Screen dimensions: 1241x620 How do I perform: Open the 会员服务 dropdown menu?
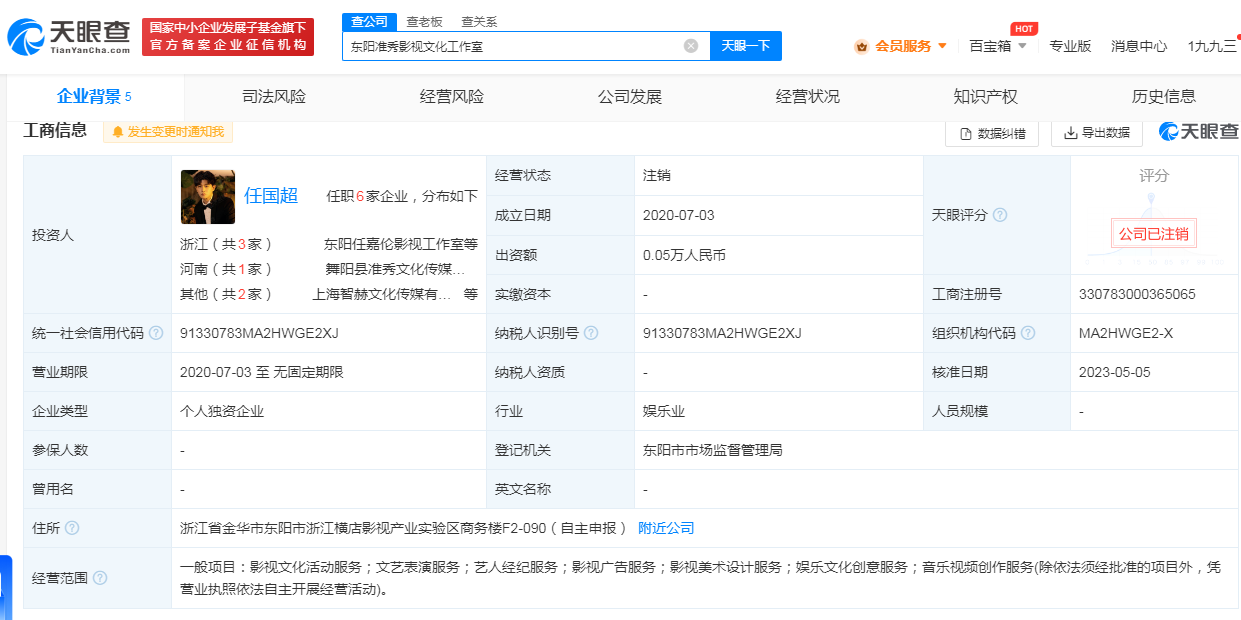(x=900, y=46)
